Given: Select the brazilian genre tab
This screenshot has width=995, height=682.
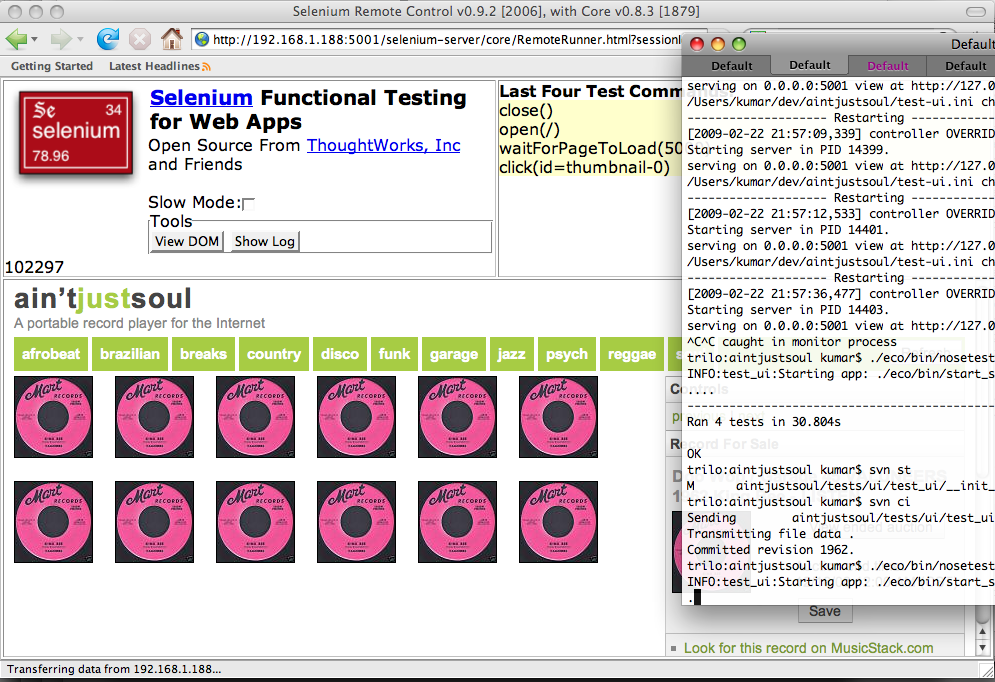Looking at the screenshot, I should [130, 354].
